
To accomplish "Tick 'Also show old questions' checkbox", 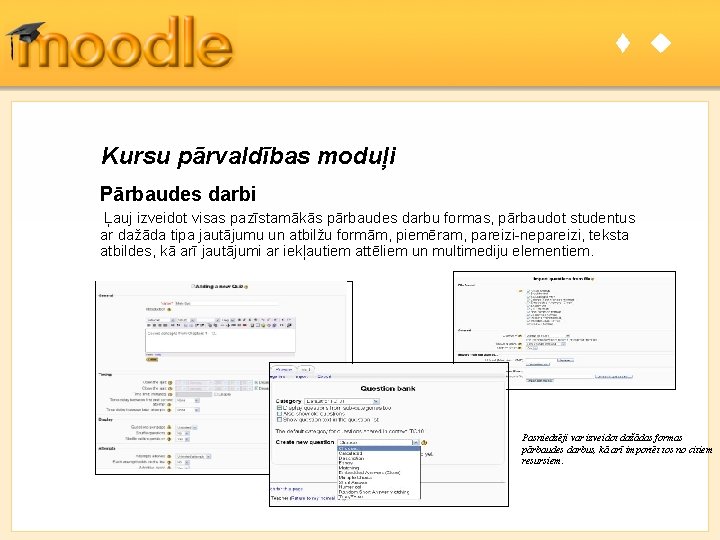I will [279, 413].
